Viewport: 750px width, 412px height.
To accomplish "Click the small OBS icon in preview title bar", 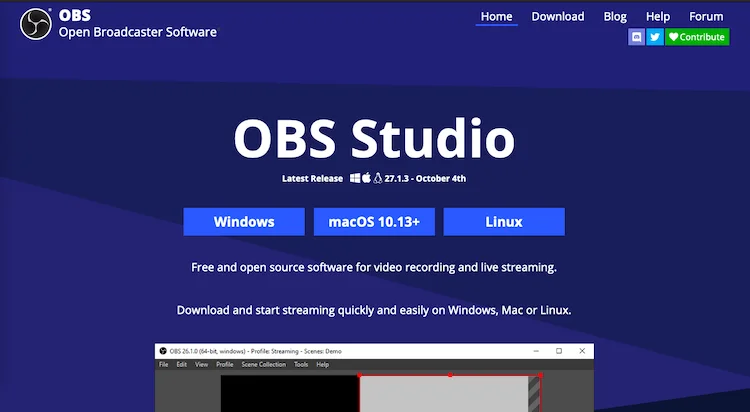I will point(163,351).
